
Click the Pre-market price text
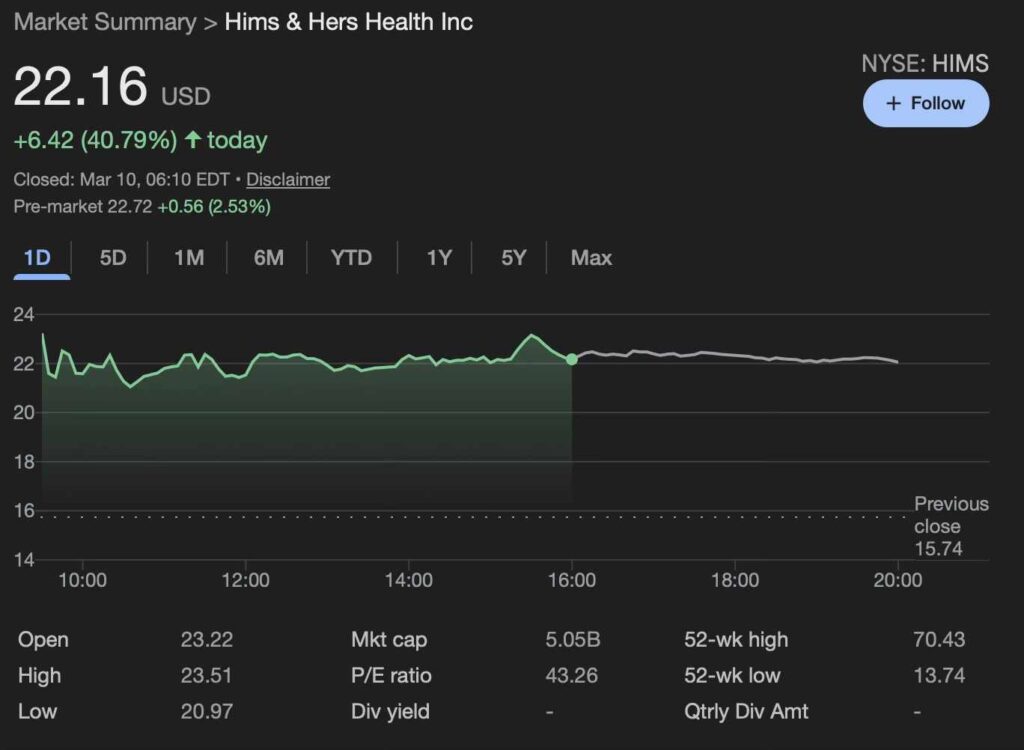(142, 207)
